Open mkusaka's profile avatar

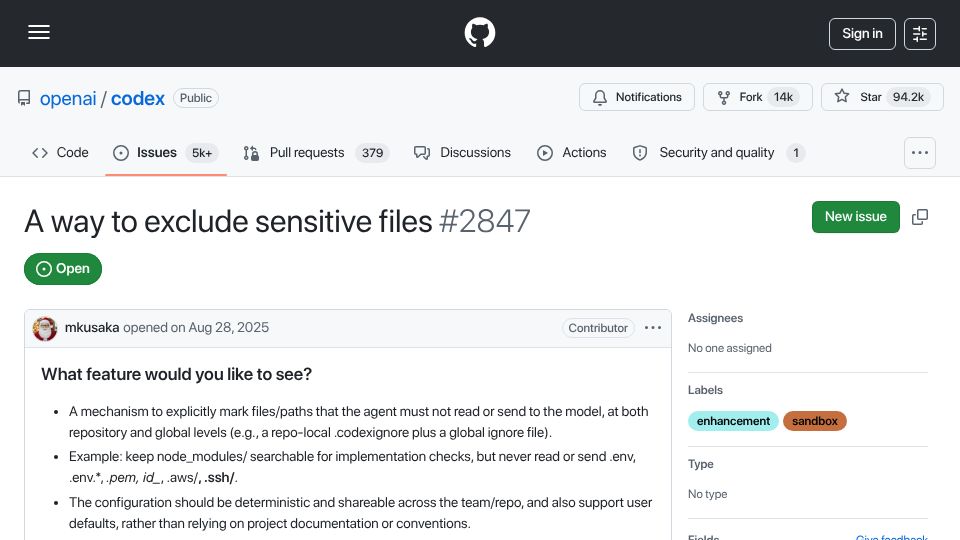(x=45, y=329)
